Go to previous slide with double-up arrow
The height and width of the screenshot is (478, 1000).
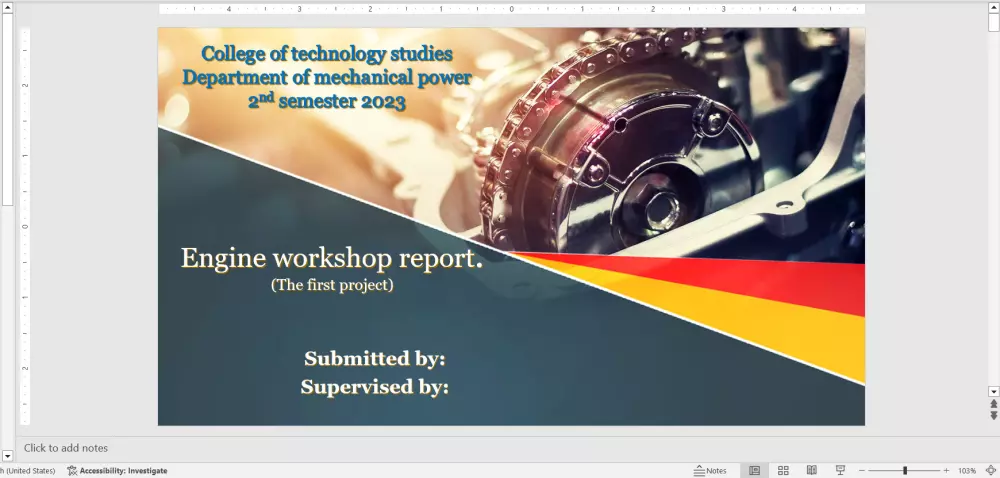[993, 404]
